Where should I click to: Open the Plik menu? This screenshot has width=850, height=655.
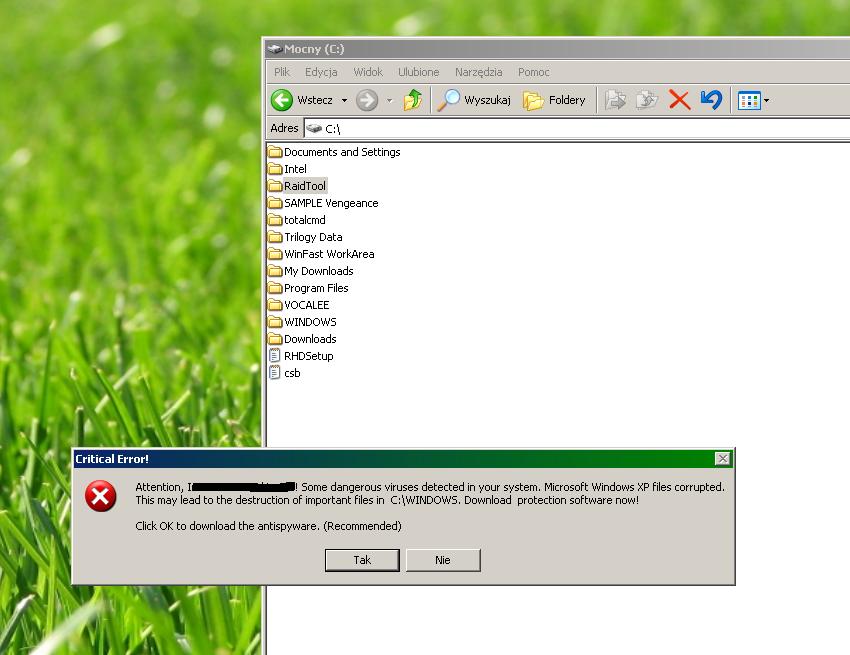(x=281, y=72)
